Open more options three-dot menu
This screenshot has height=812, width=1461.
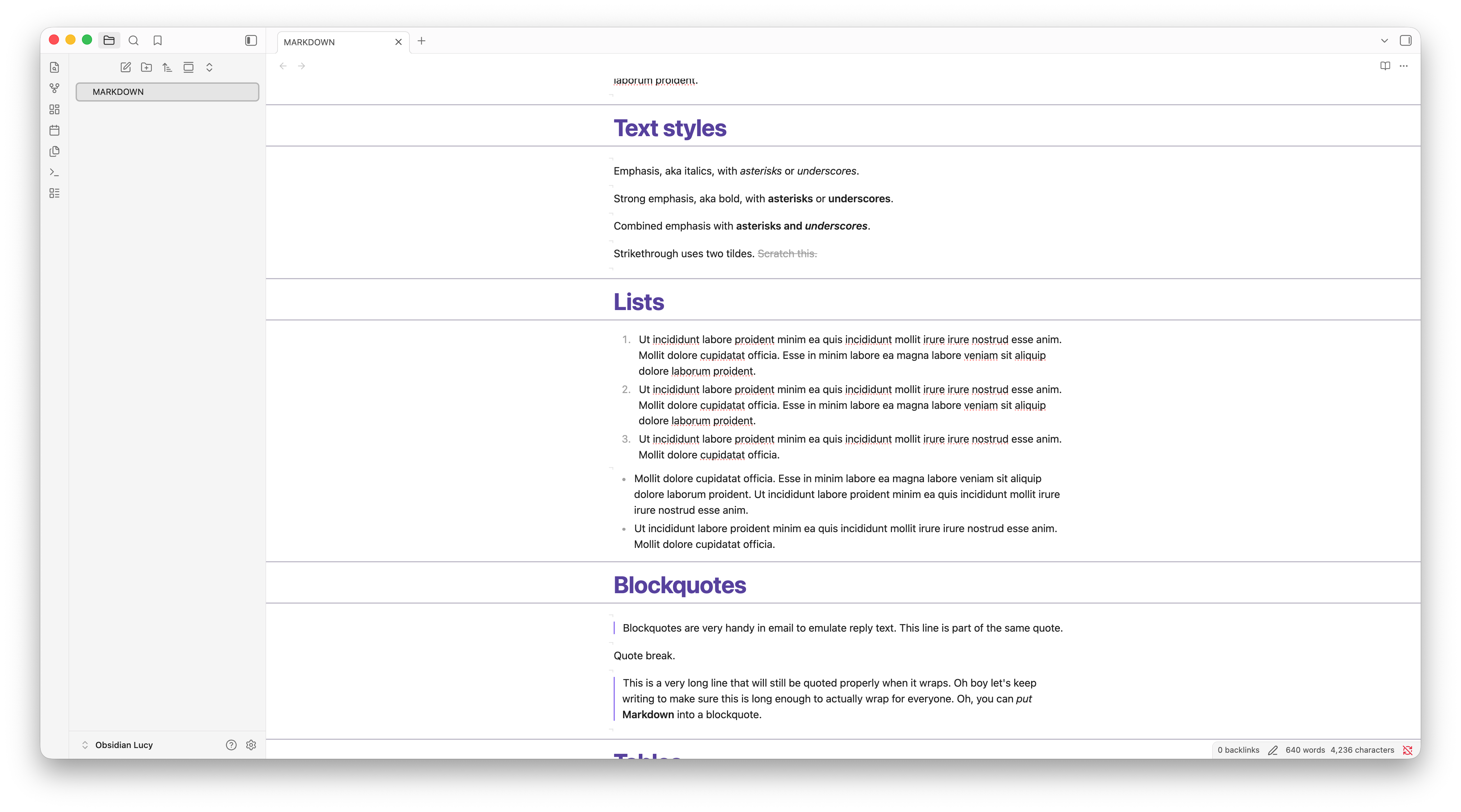pos(1404,66)
